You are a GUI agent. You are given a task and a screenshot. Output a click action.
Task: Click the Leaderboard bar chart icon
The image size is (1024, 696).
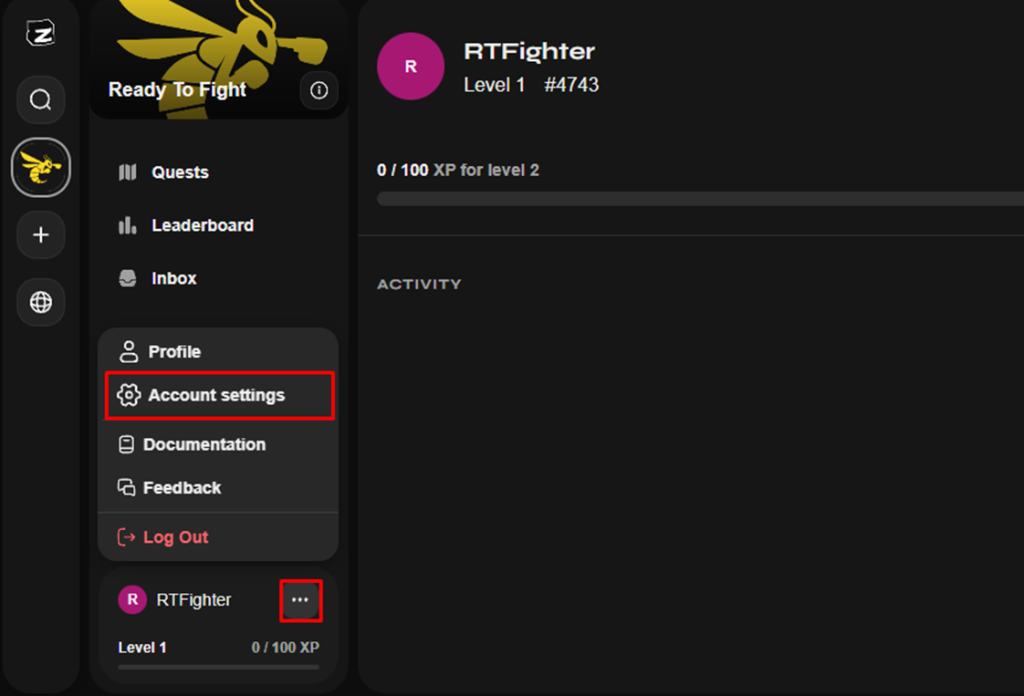point(127,225)
